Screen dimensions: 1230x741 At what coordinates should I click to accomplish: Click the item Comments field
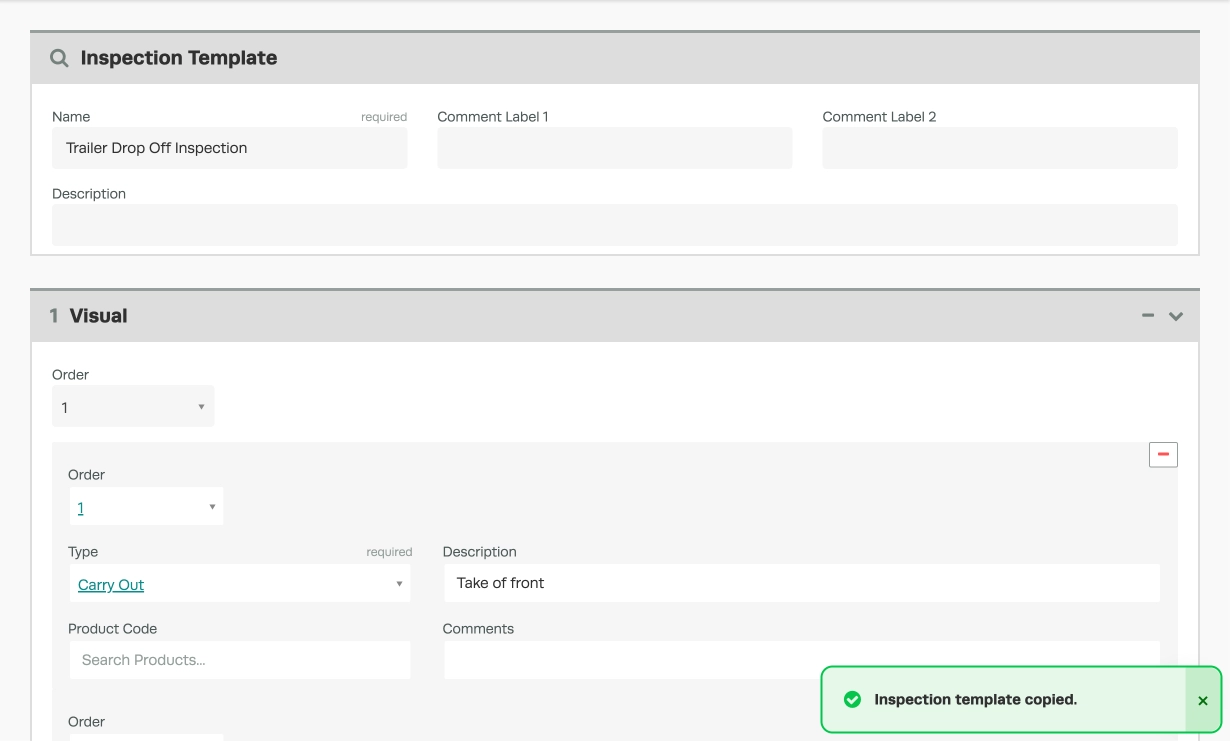802,660
